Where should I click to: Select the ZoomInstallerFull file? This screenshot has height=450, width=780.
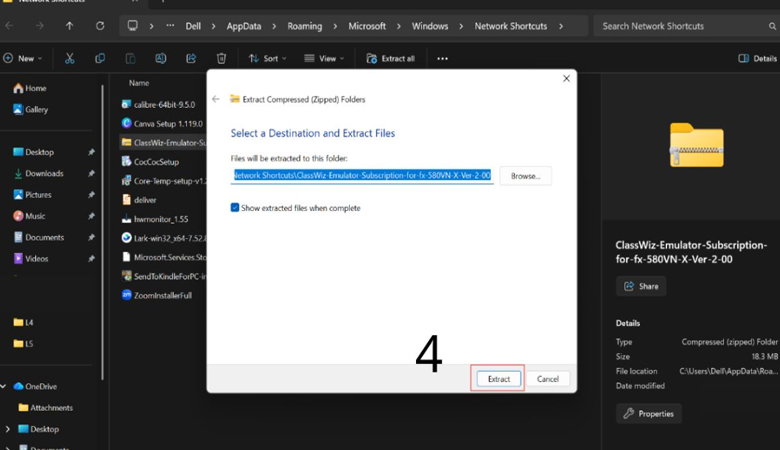157,295
